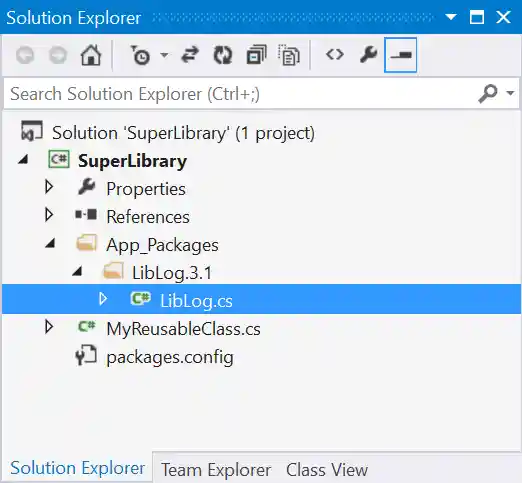Click Sync with Active Document arrows
Viewport: 522px width, 483px height.
pyautogui.click(x=190, y=55)
